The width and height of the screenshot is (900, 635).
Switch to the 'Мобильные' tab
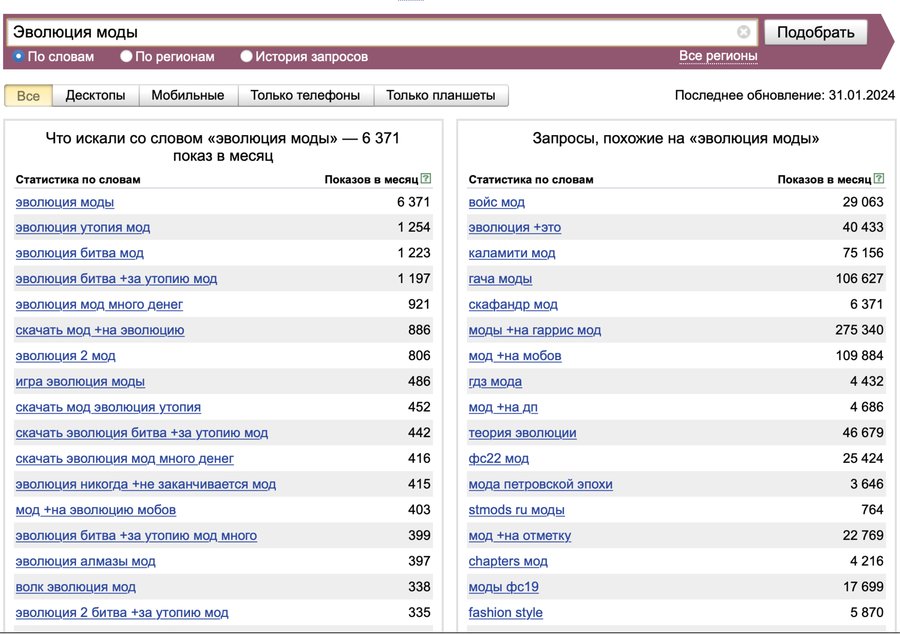(x=188, y=96)
